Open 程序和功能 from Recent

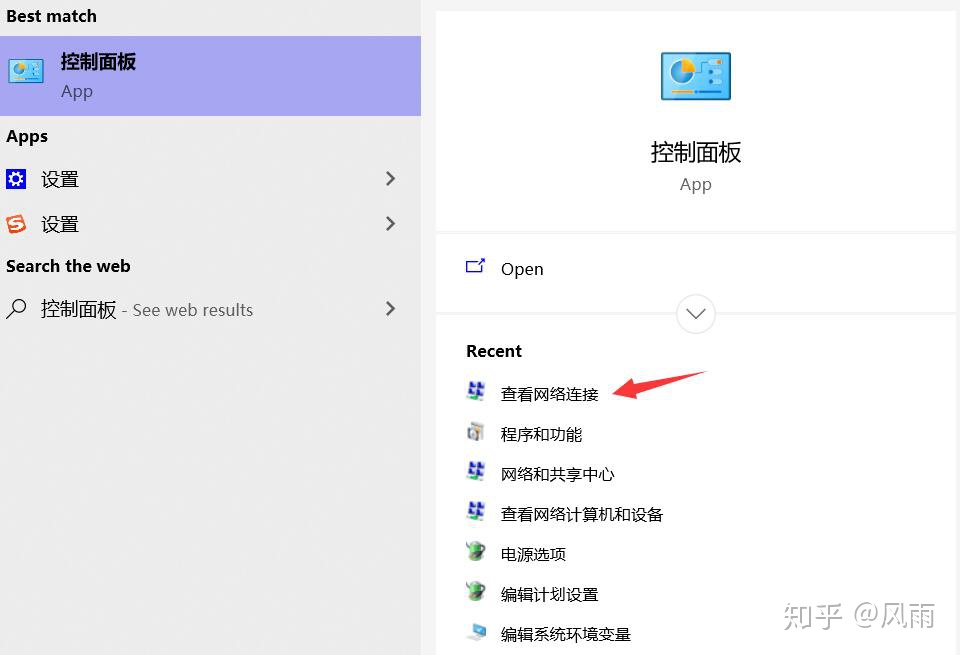pos(541,434)
